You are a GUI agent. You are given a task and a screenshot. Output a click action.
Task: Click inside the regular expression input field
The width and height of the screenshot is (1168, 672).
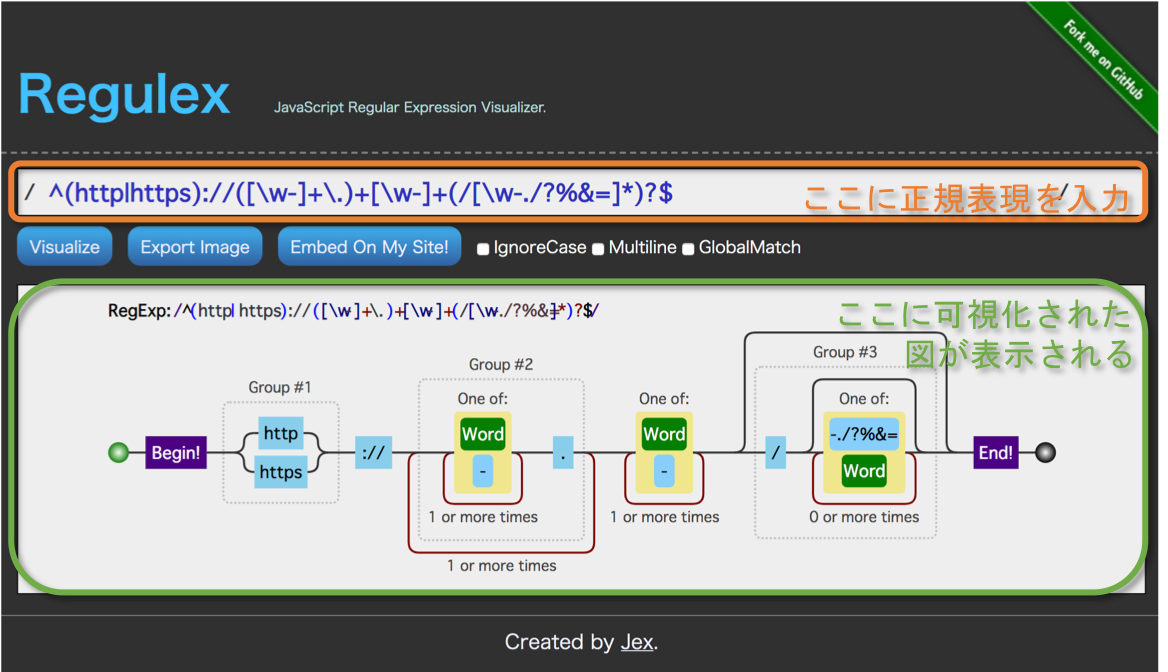pyautogui.click(x=400, y=192)
